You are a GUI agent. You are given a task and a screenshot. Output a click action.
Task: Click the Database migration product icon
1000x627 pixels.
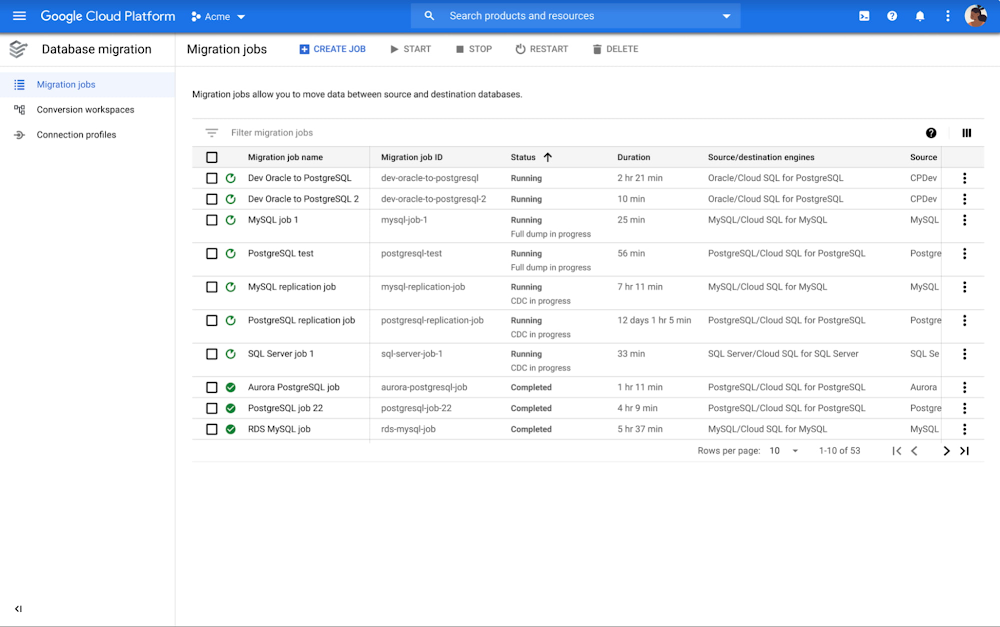point(18,49)
